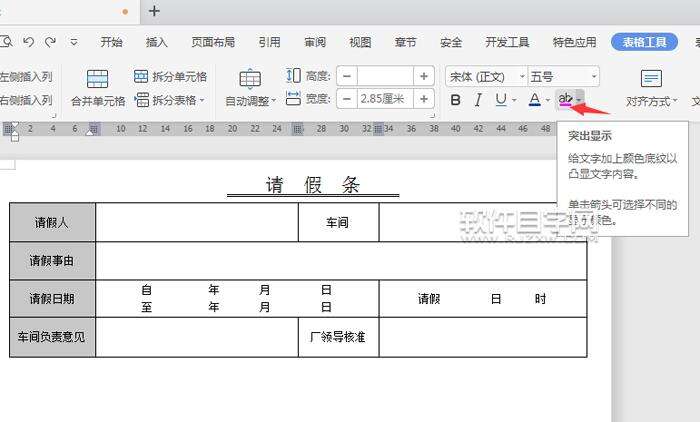
Task: Open the 安全 tab
Action: pos(451,42)
